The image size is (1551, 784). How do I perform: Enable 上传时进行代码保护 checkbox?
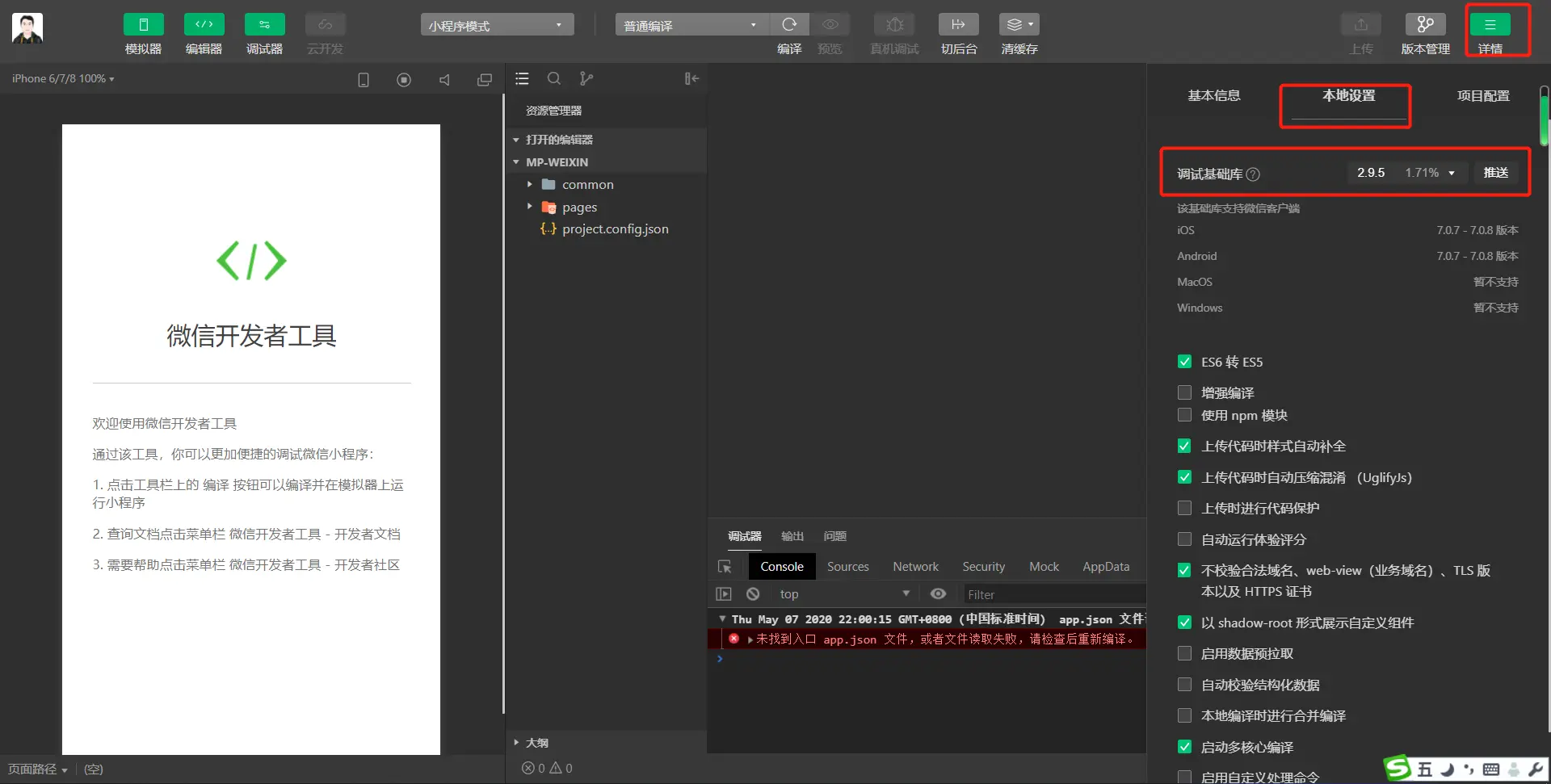tap(1184, 508)
